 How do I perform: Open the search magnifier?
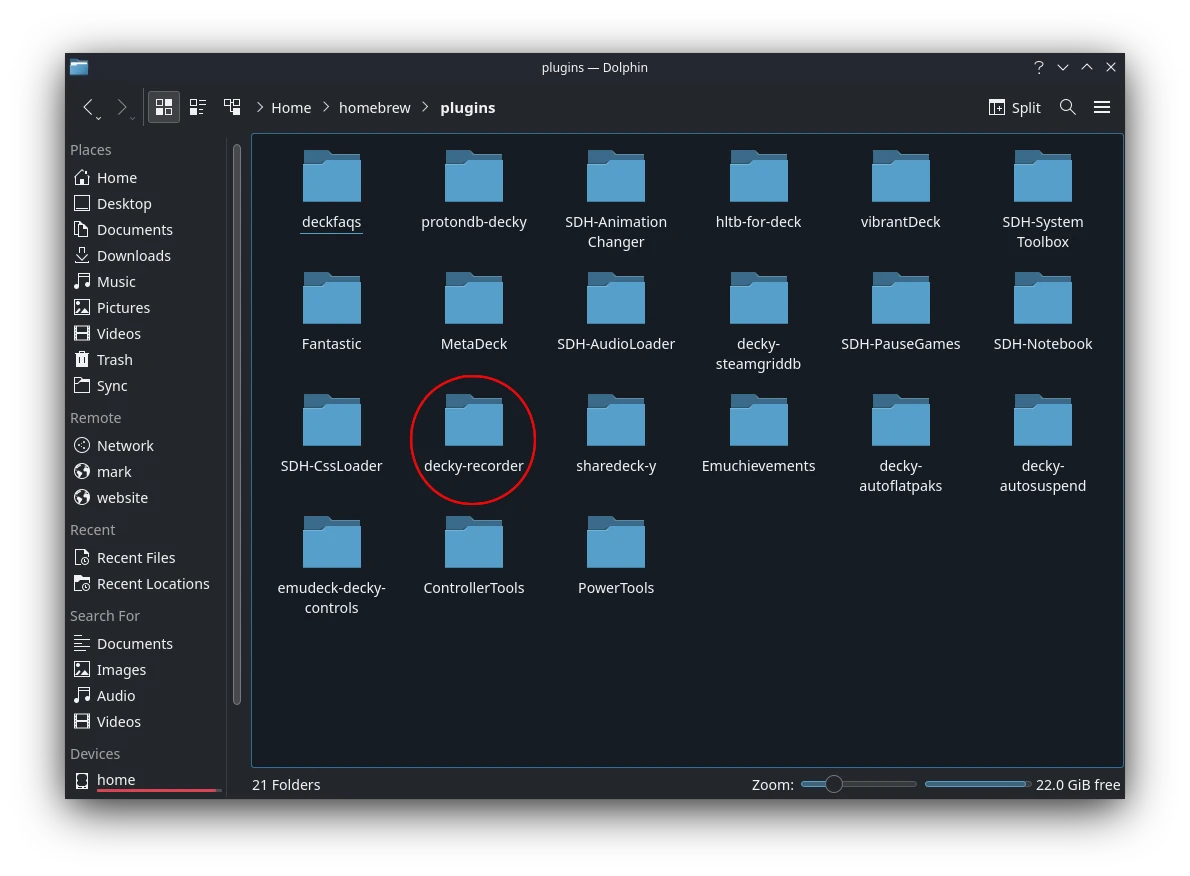(x=1068, y=107)
